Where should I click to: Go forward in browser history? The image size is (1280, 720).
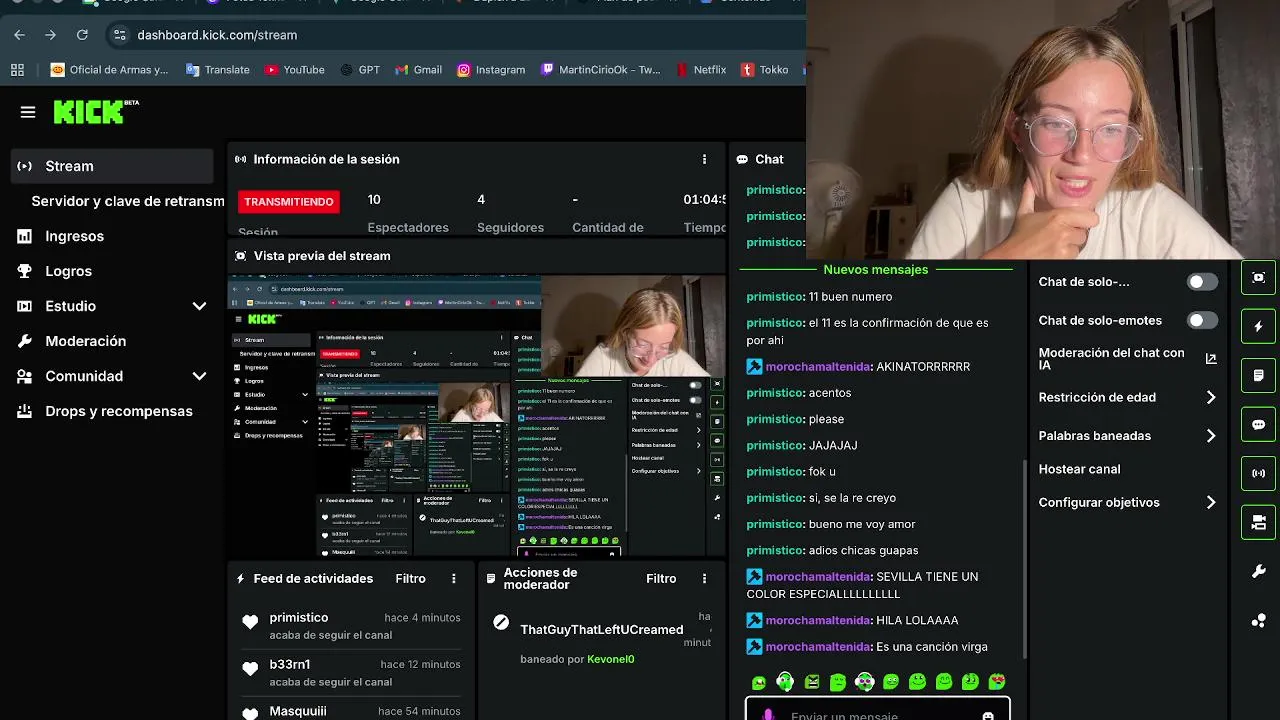pyautogui.click(x=50, y=35)
